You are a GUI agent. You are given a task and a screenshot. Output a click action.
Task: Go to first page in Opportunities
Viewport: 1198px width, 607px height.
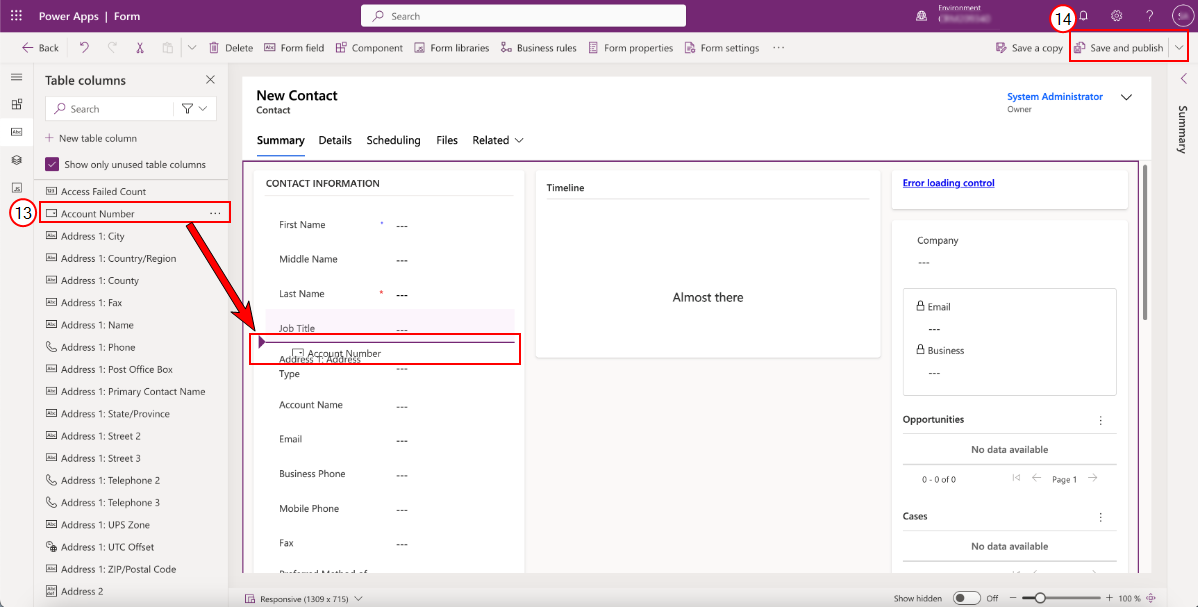click(x=1016, y=479)
